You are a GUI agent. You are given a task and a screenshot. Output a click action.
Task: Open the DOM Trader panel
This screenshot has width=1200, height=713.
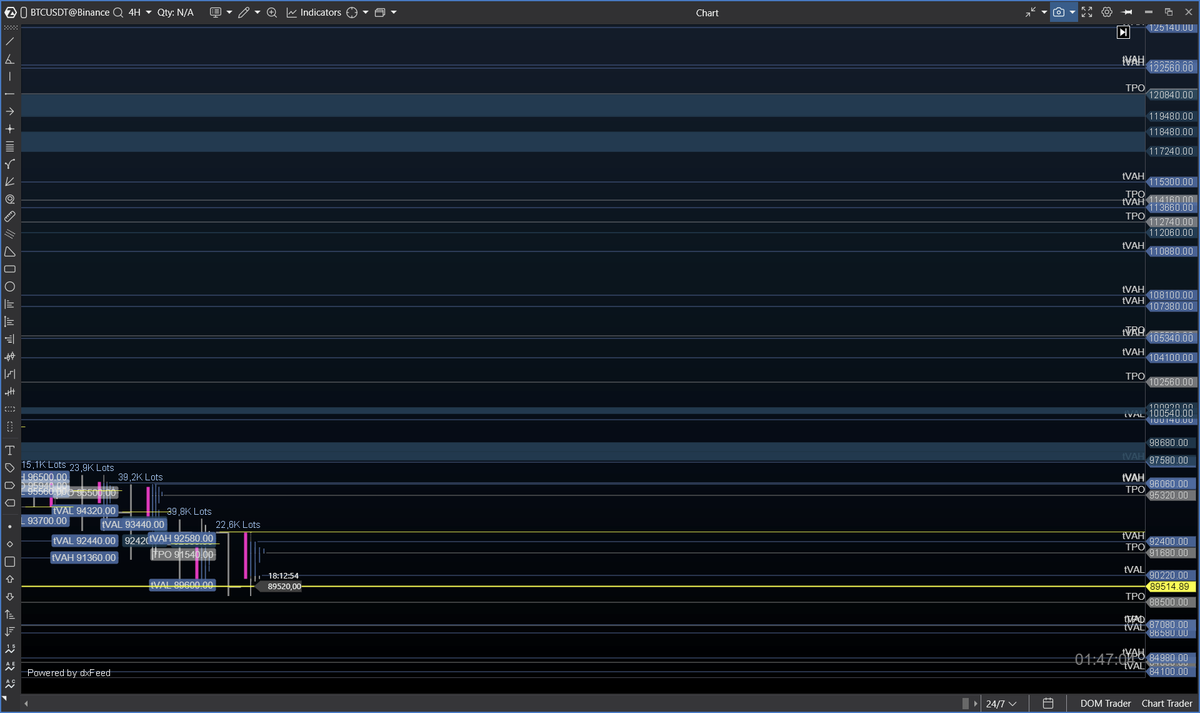pos(1105,703)
